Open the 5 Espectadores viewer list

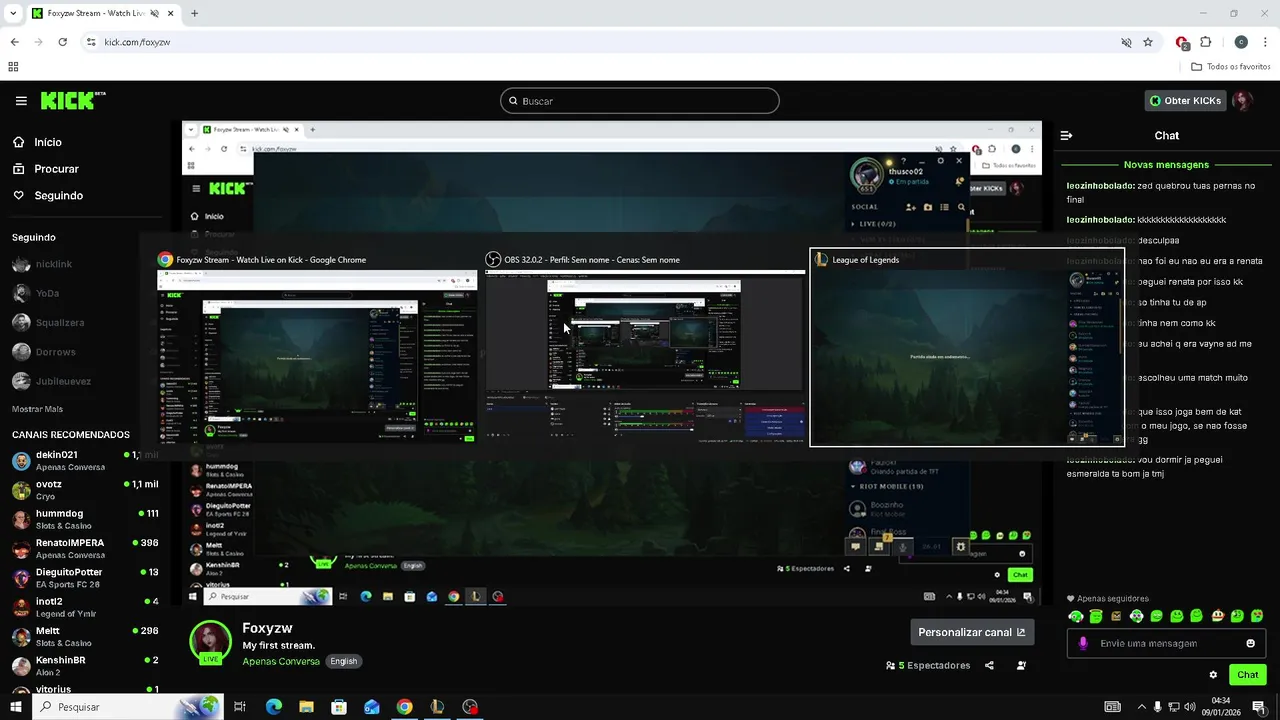tap(928, 665)
